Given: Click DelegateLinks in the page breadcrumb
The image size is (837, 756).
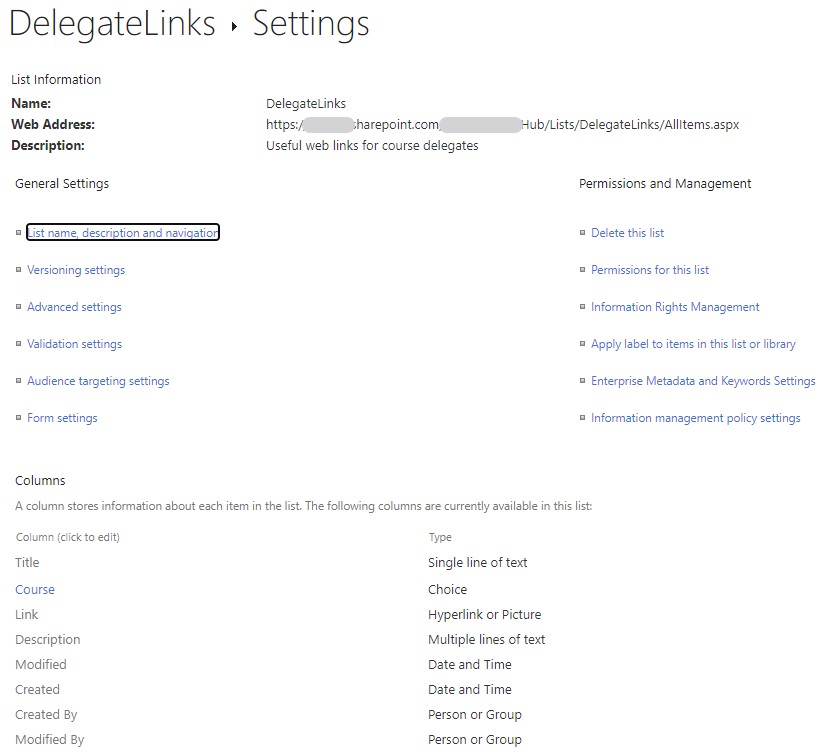Looking at the screenshot, I should point(112,24).
